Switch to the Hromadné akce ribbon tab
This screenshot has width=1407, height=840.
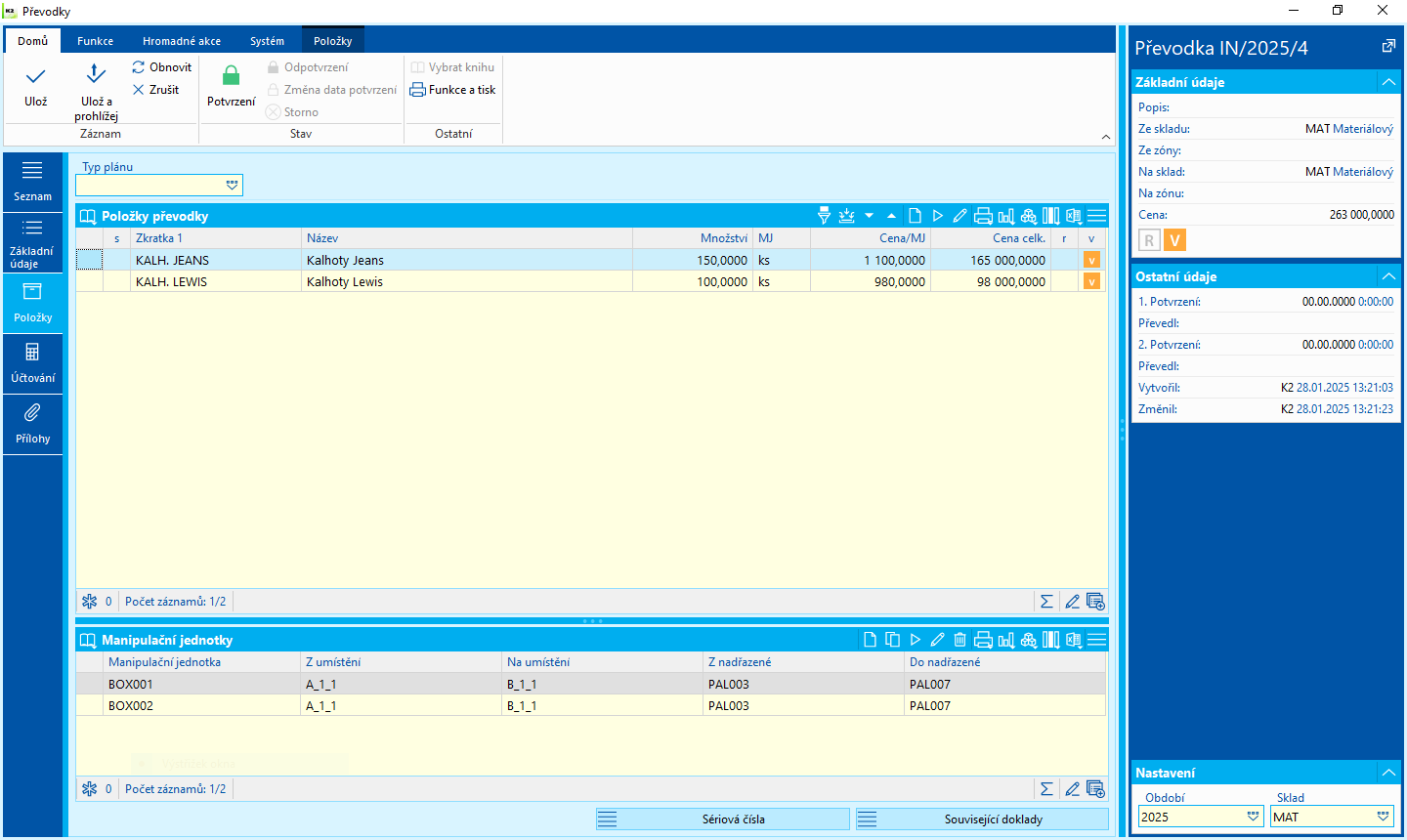coord(182,41)
